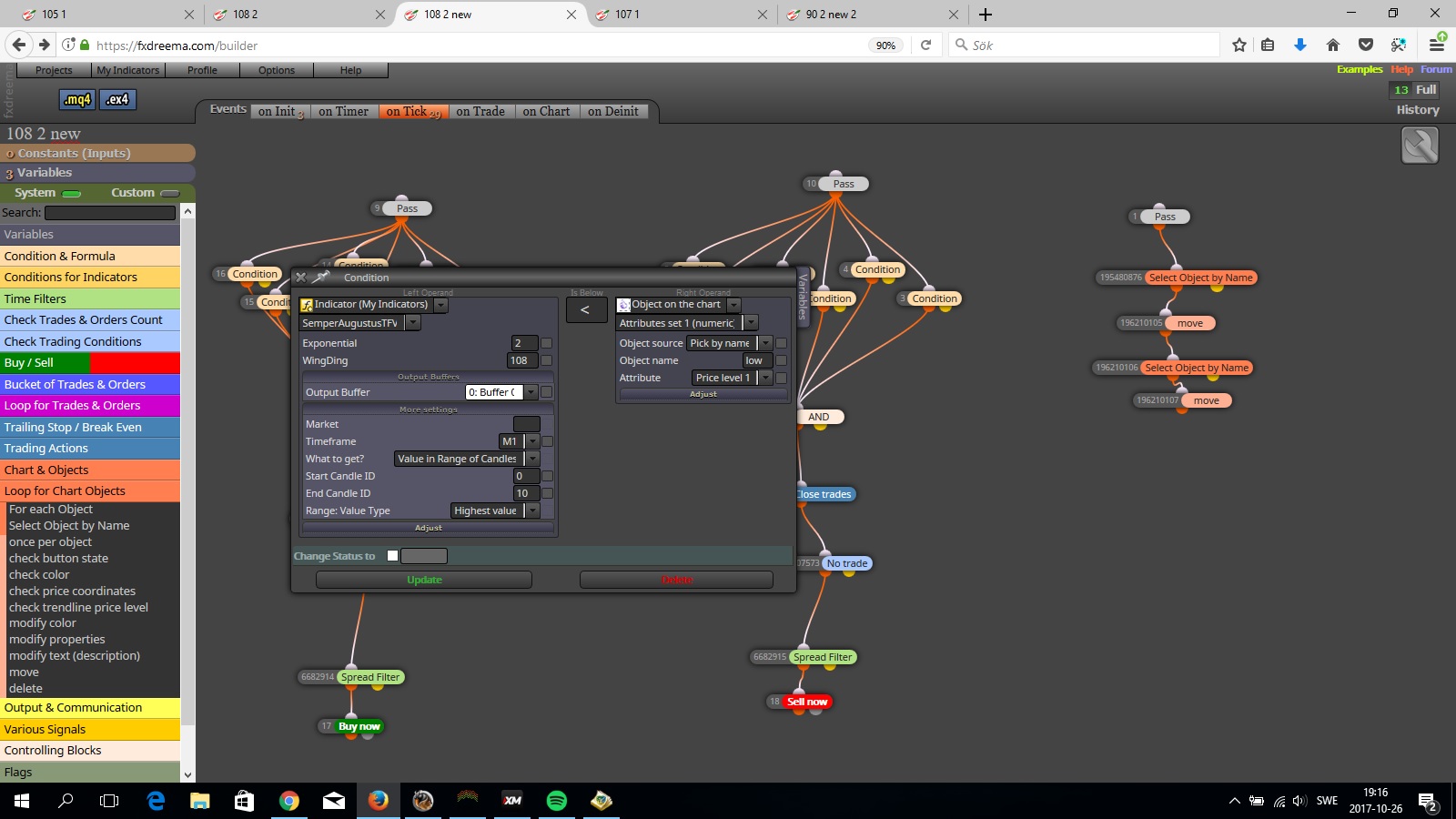1456x819 pixels.
Task: Toggle the System variables switch
Action: pos(72,193)
